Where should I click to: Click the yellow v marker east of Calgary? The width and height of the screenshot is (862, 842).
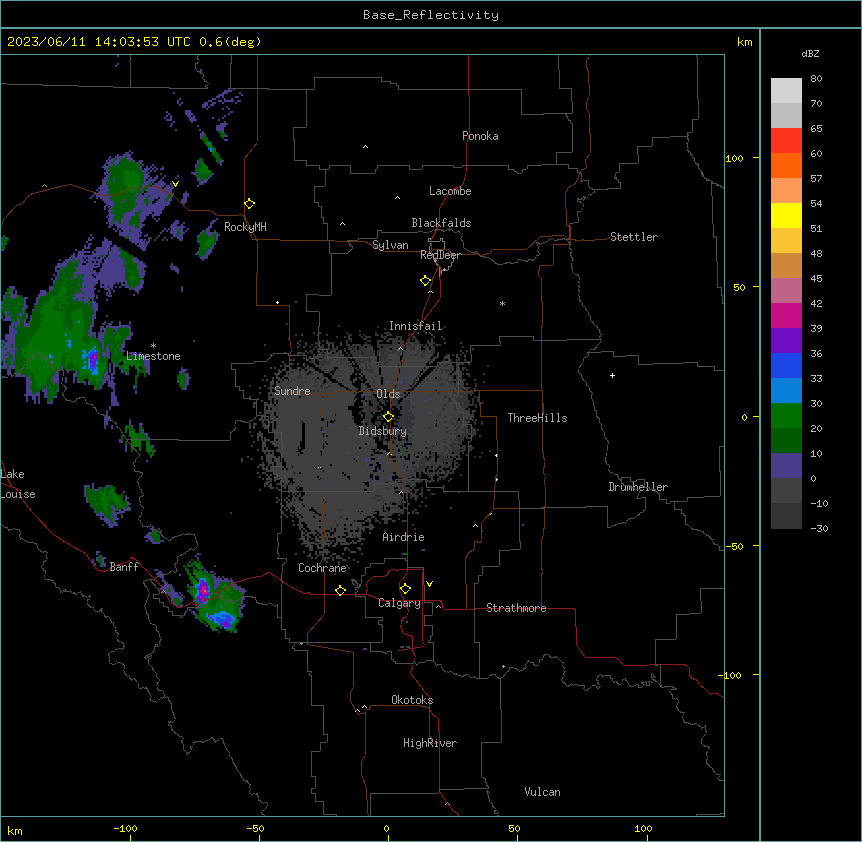[x=429, y=584]
